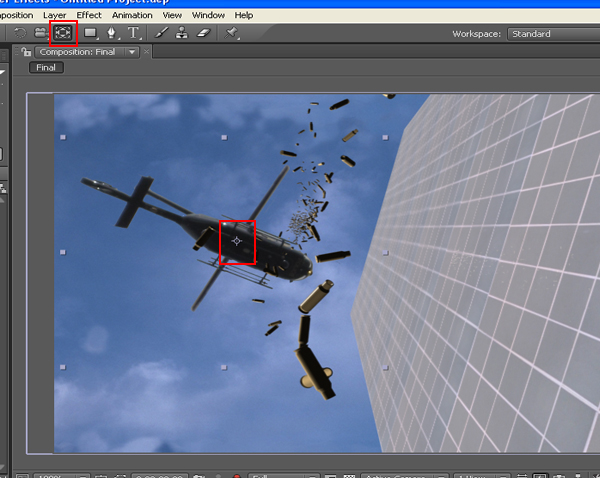Select the Brush tool
The height and width of the screenshot is (478, 600).
[x=161, y=33]
